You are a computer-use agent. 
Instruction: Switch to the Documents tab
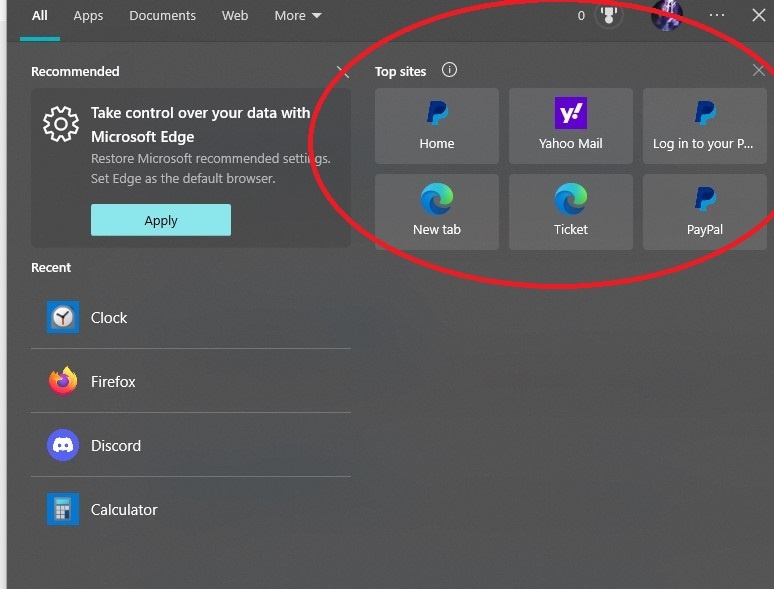pyautogui.click(x=162, y=16)
